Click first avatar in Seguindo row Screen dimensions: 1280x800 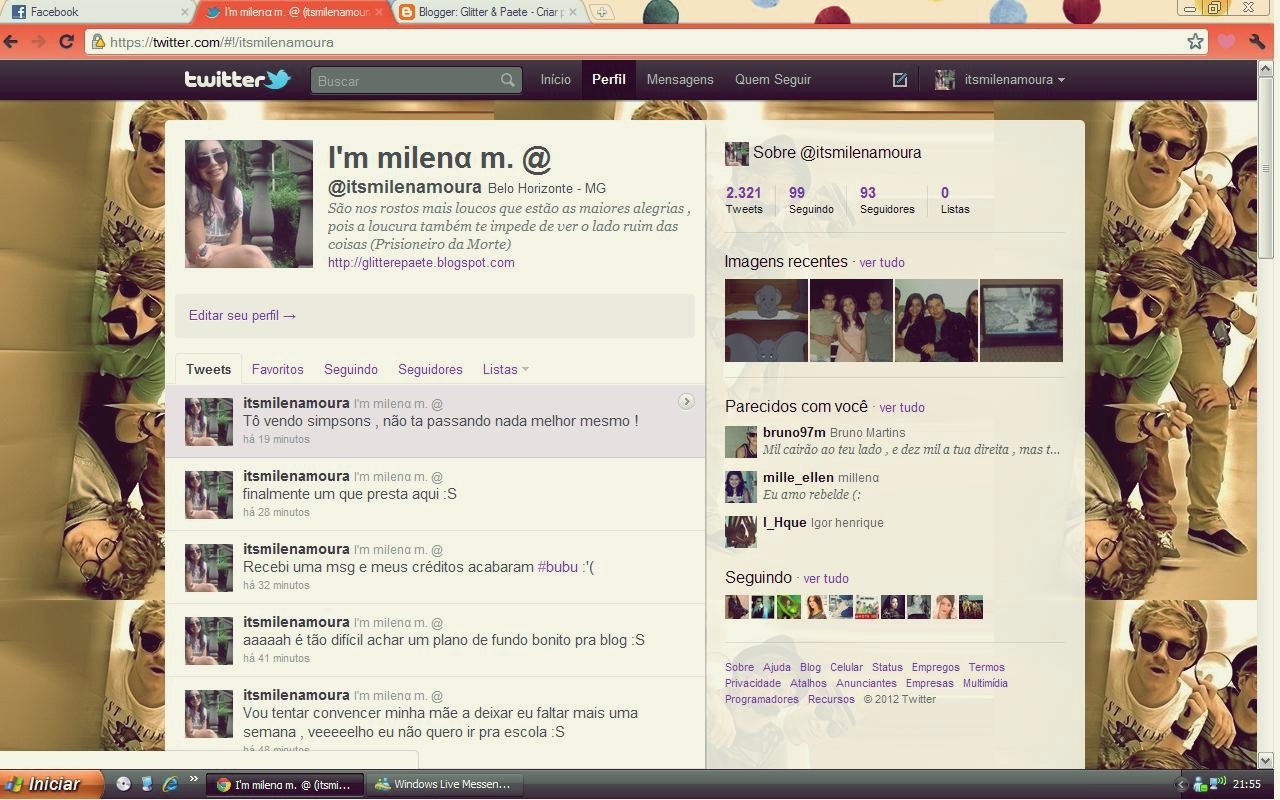tap(737, 607)
